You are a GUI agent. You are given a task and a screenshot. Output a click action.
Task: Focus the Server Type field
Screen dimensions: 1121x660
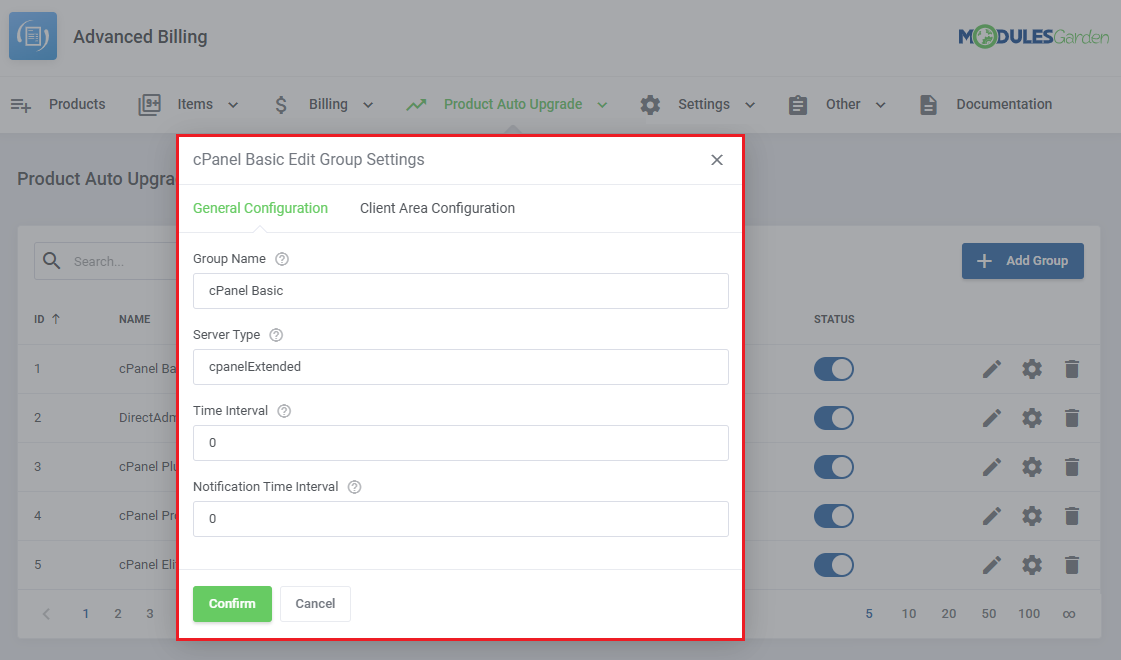tap(460, 367)
